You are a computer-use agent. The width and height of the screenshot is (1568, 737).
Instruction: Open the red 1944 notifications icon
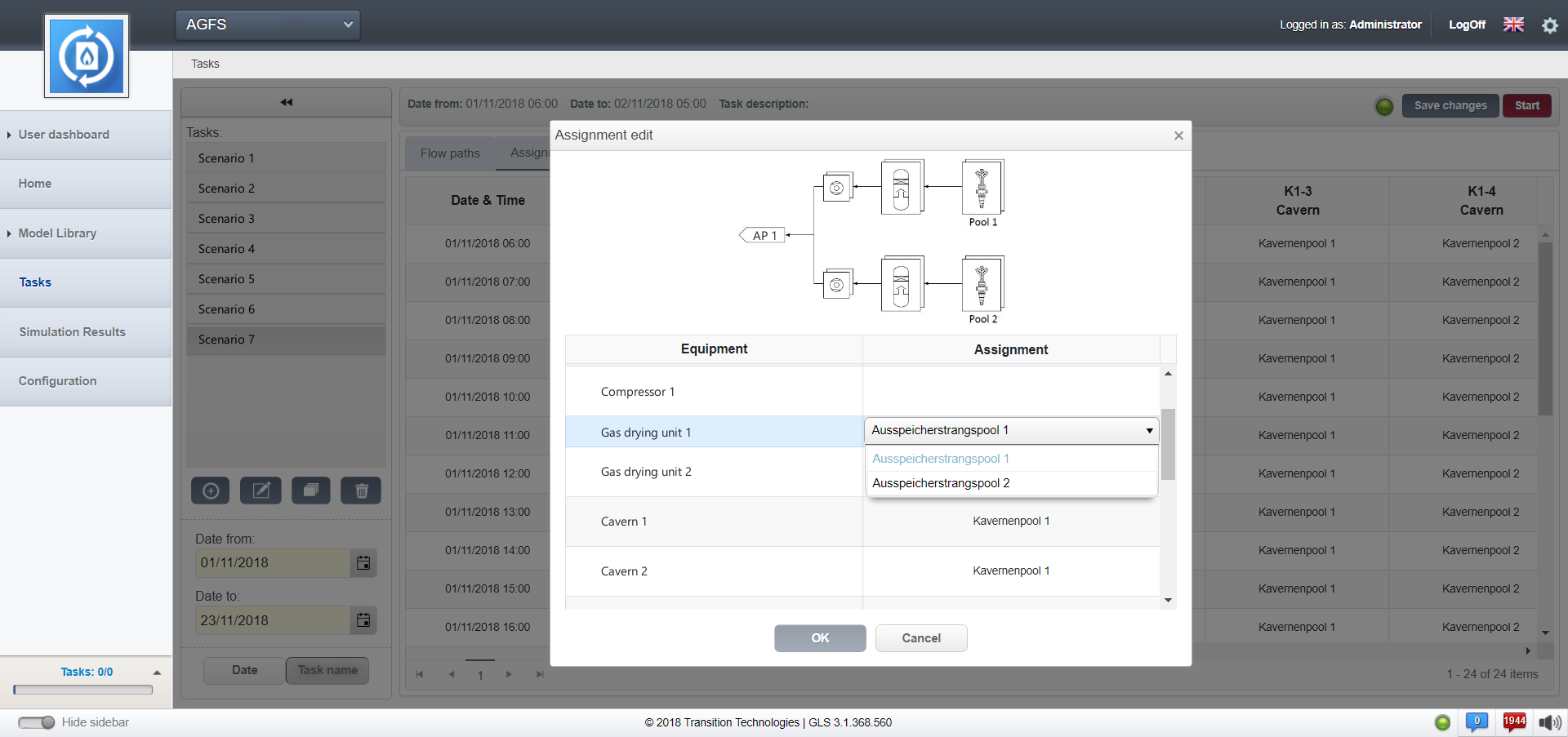click(1514, 721)
